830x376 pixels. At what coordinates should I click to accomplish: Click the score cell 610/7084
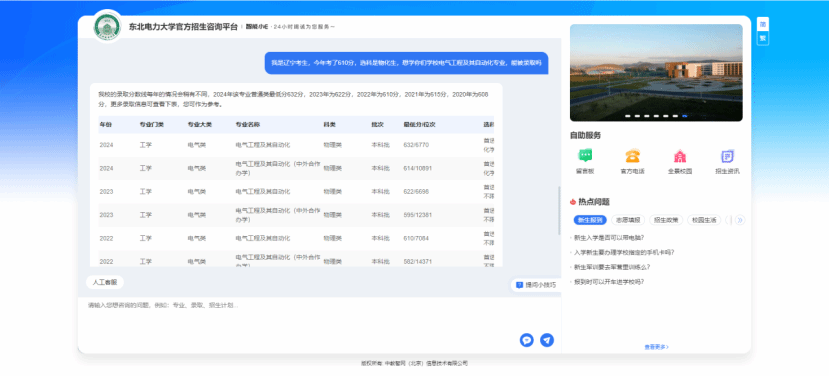[x=416, y=238]
